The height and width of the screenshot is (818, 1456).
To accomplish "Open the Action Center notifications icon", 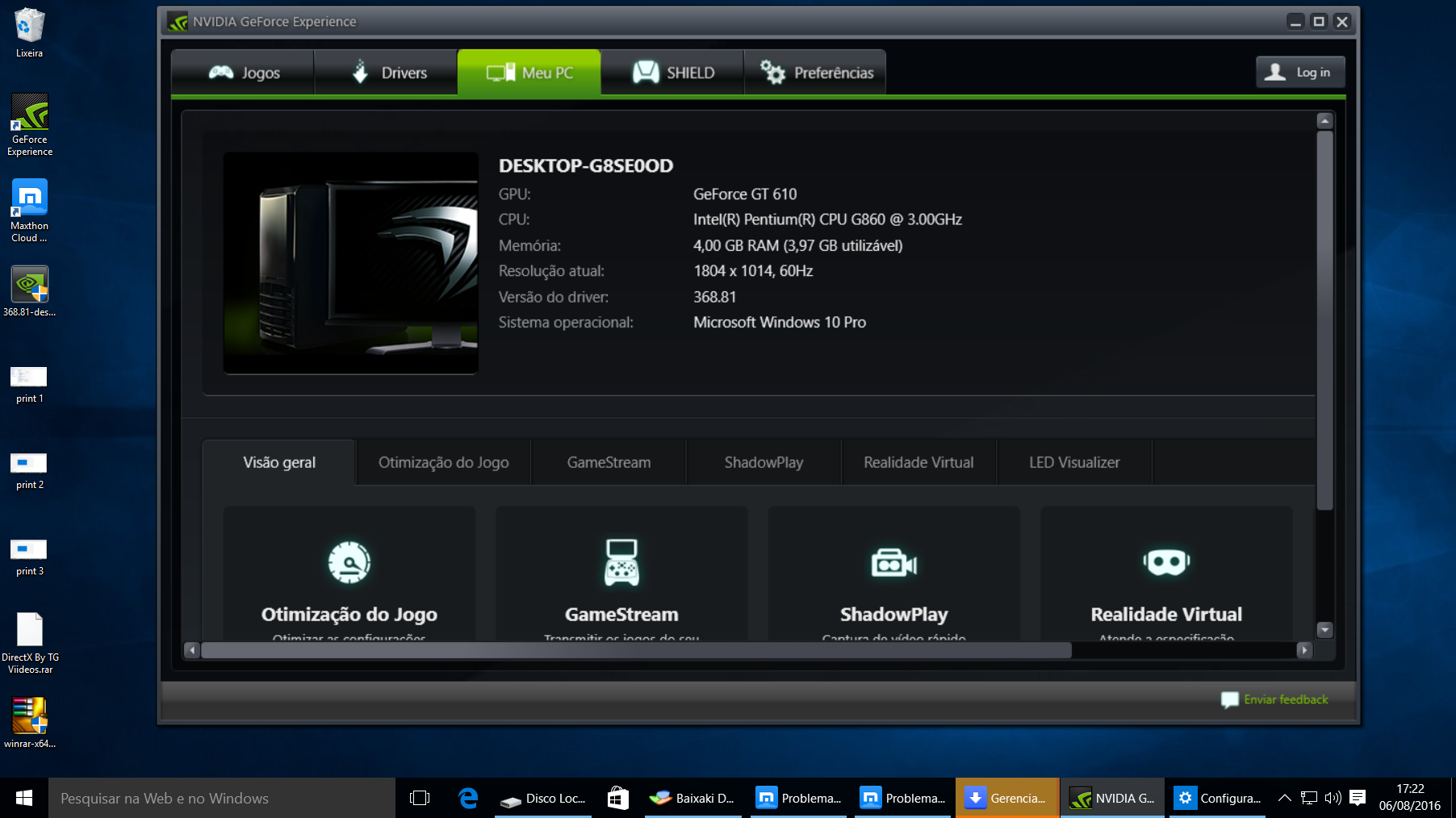I will [1358, 798].
